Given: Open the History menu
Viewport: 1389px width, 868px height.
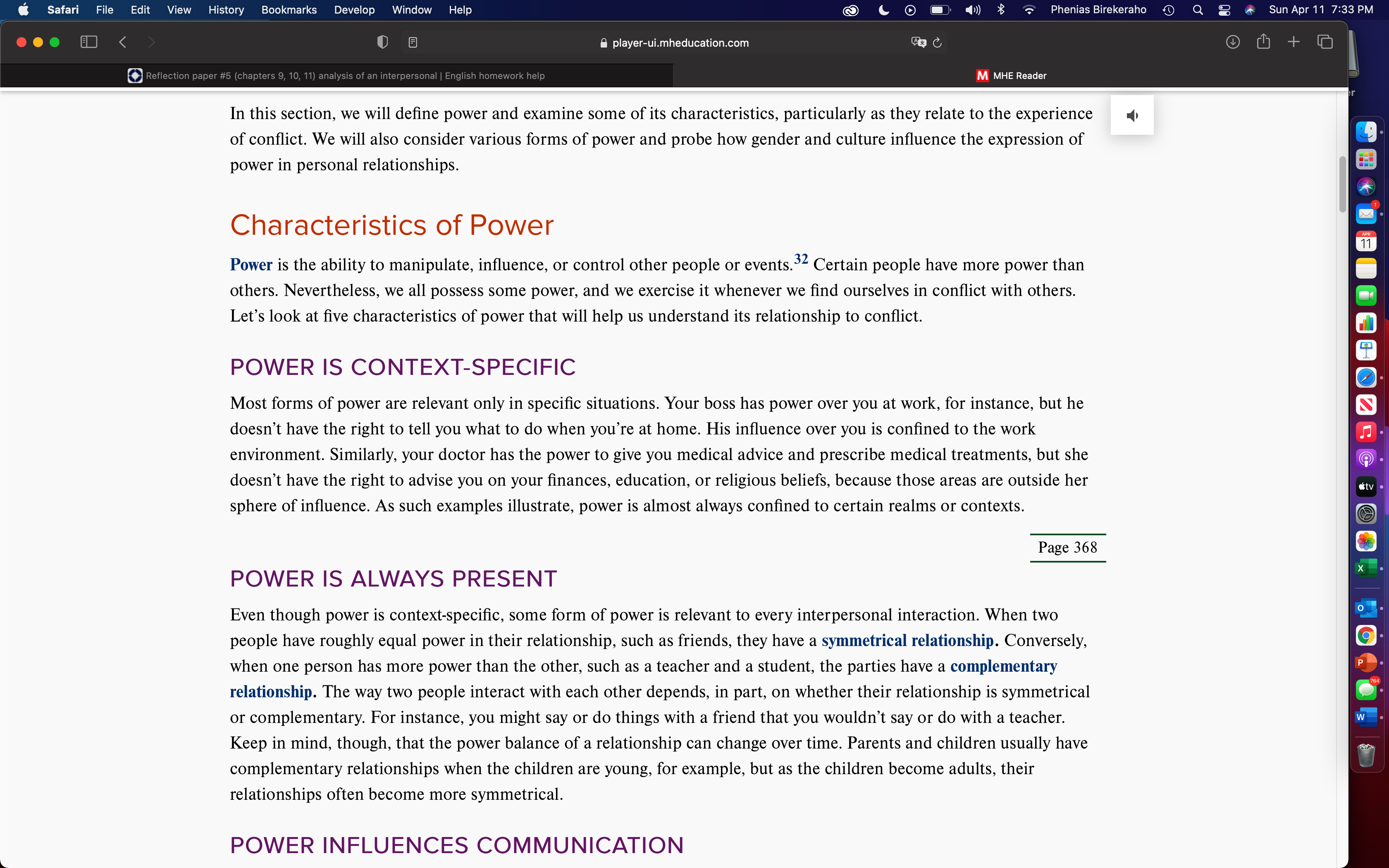Looking at the screenshot, I should coord(226,10).
